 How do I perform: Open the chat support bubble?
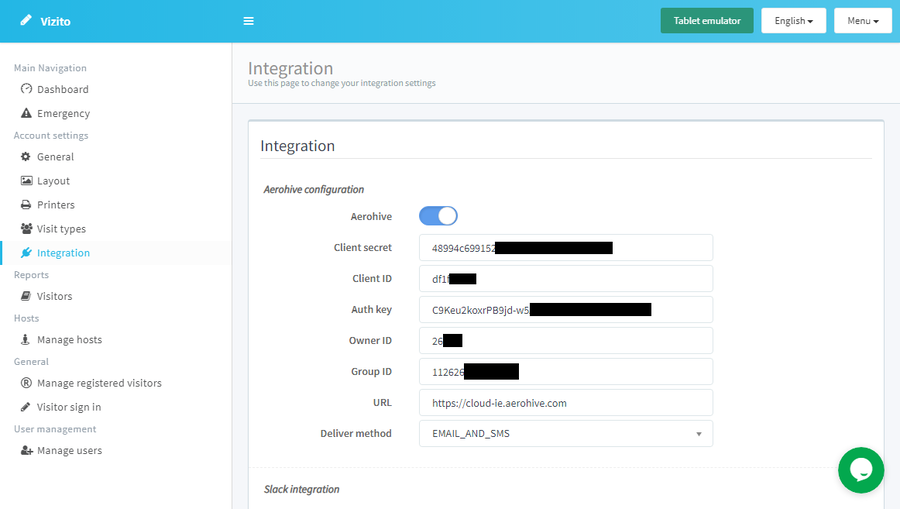861,469
